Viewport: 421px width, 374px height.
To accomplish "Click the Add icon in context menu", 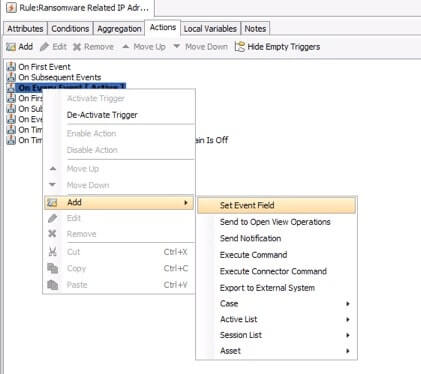I will tap(52, 202).
